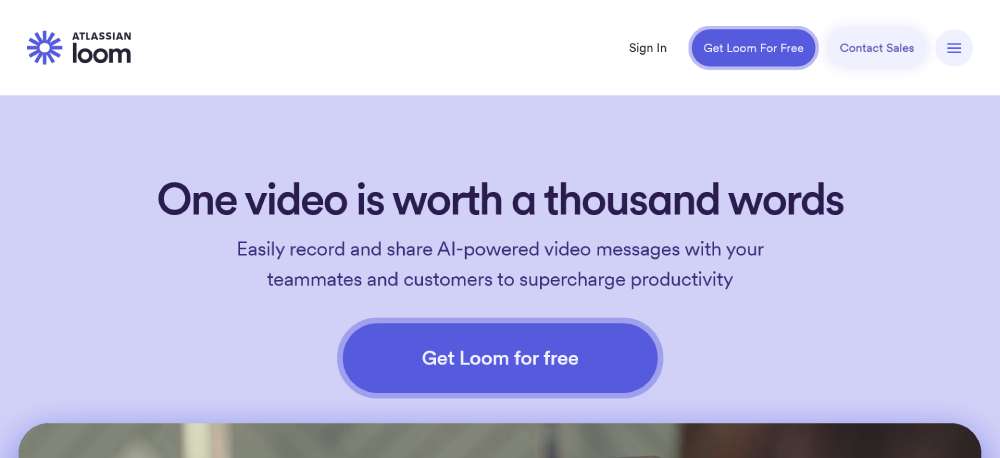Contact the sales team from the header
Viewport: 1000px width, 458px height.
click(876, 48)
